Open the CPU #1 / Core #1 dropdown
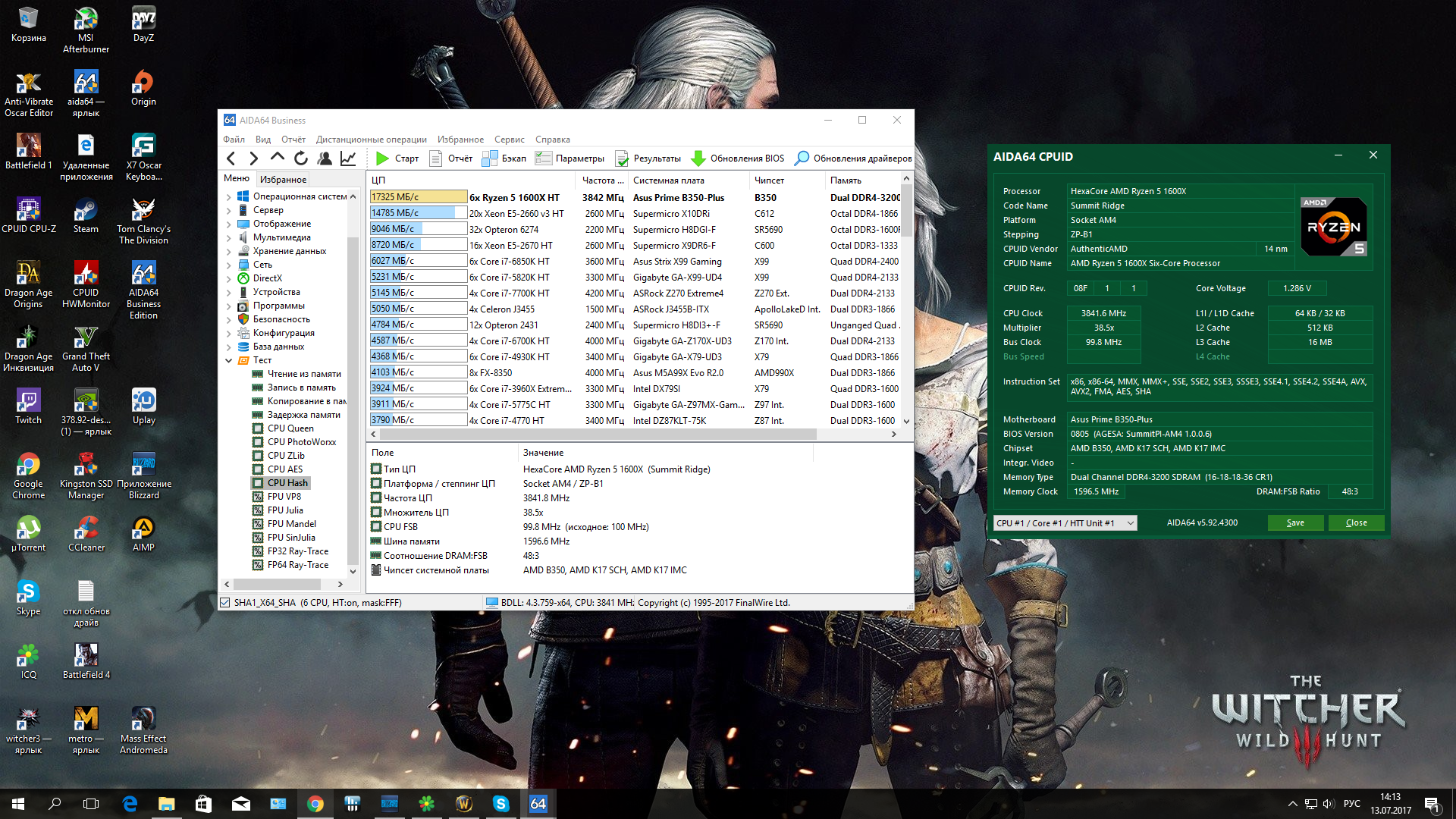The image size is (1456, 819). coord(1065,523)
